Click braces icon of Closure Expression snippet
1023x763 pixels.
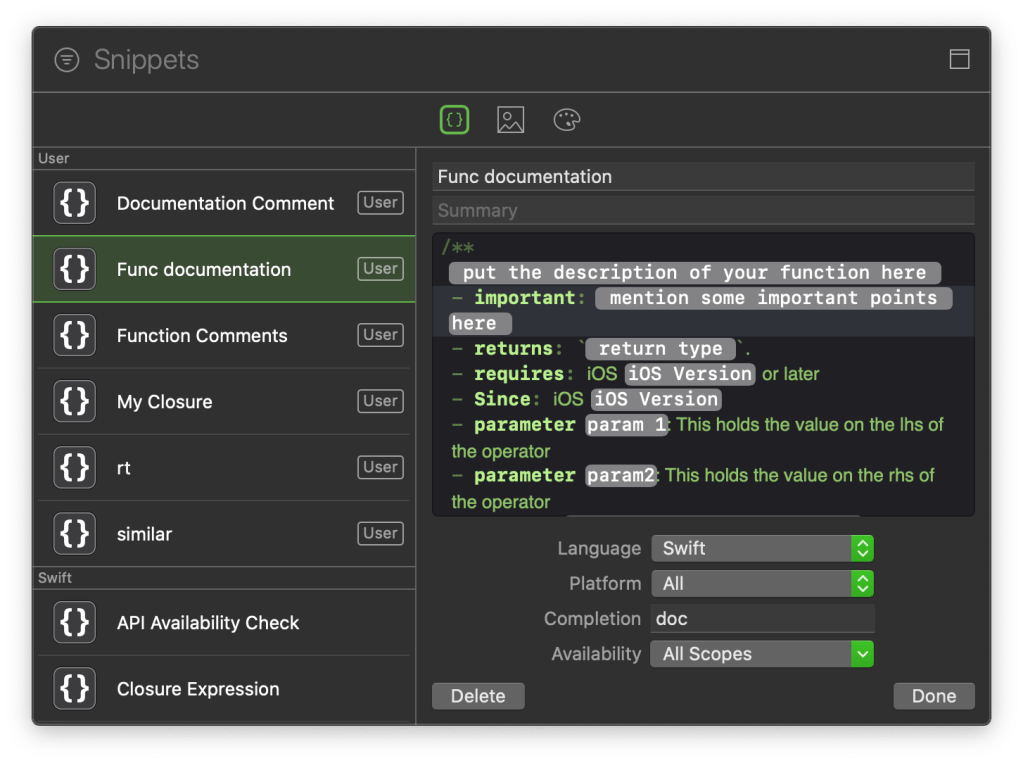pos(75,688)
